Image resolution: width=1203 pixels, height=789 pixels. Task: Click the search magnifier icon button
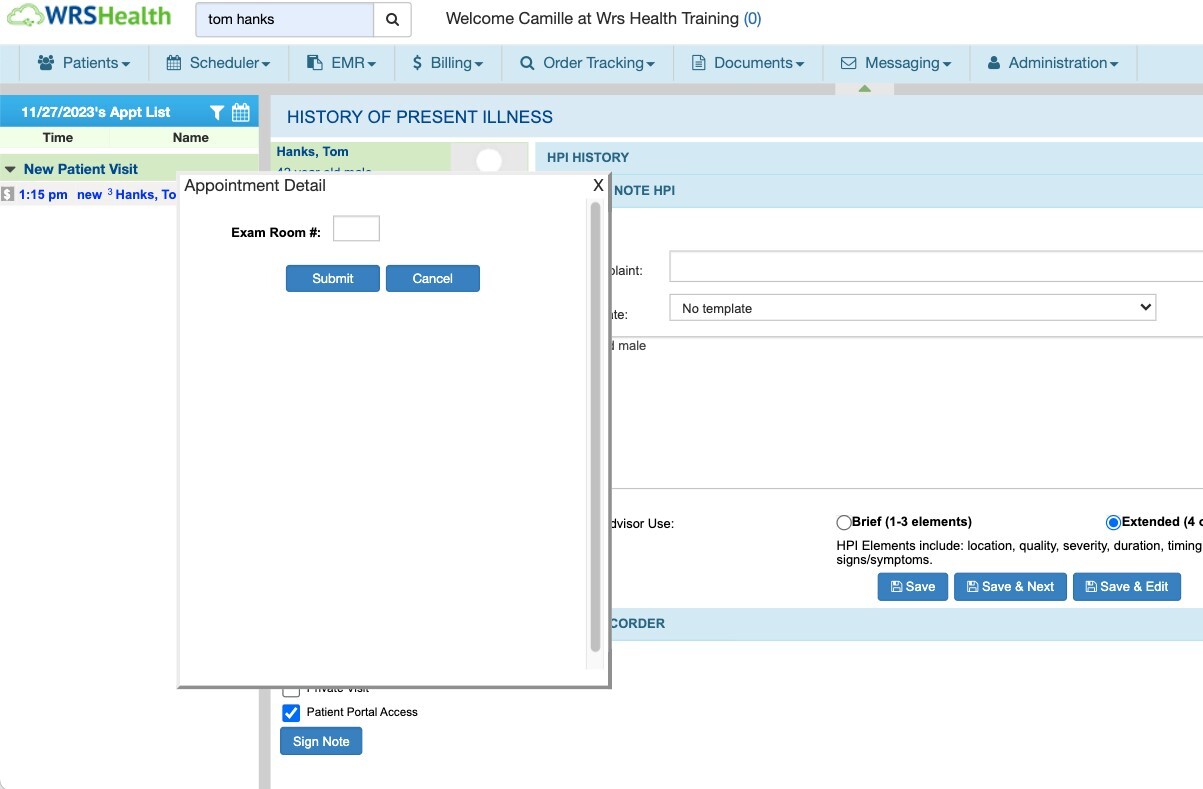(392, 19)
